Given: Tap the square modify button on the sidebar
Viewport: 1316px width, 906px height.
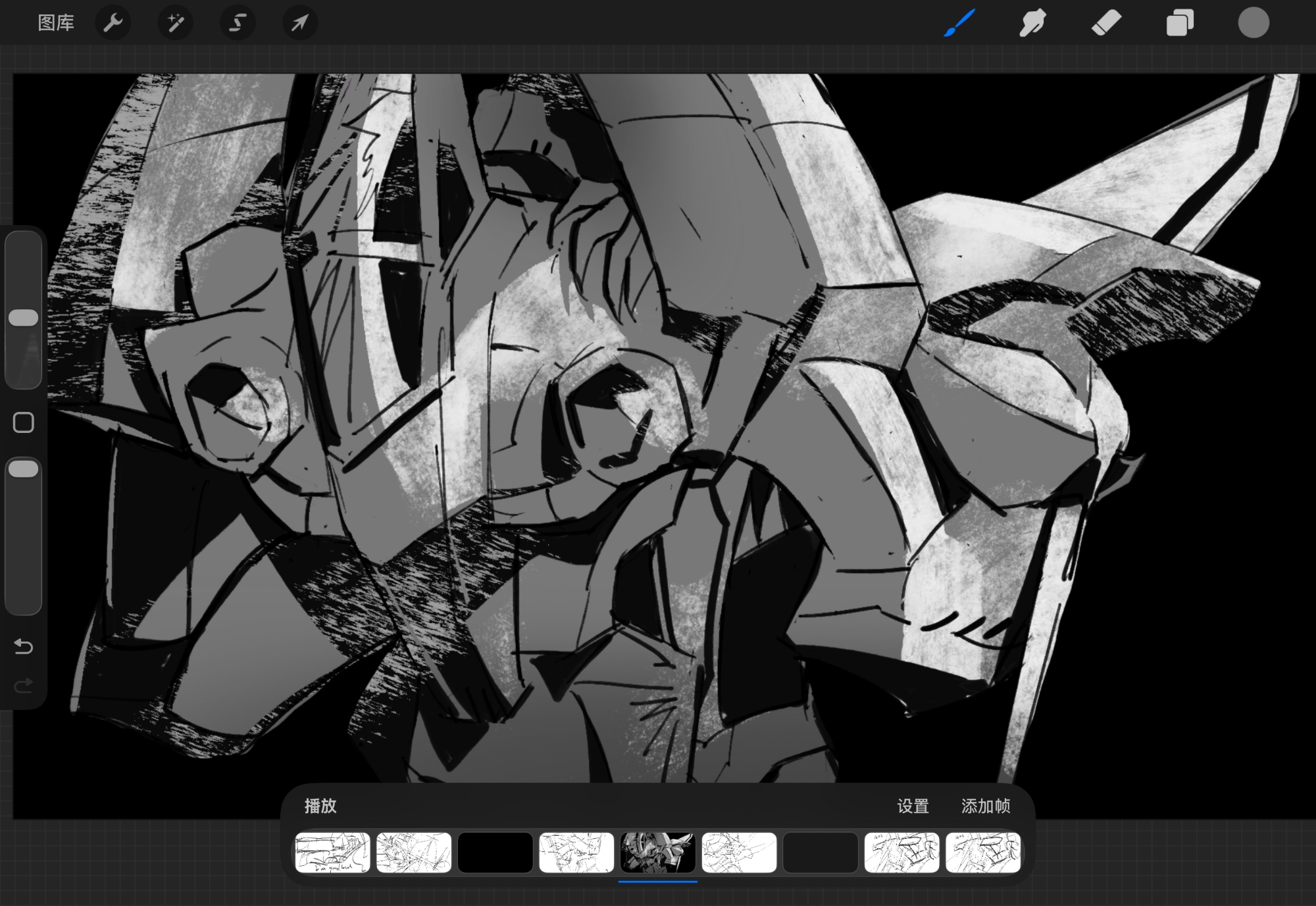Looking at the screenshot, I should click(x=24, y=422).
